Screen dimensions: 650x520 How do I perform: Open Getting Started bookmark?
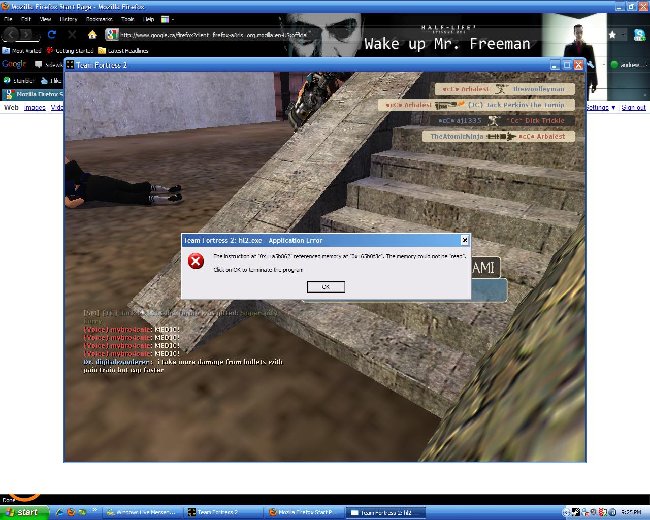69,51
